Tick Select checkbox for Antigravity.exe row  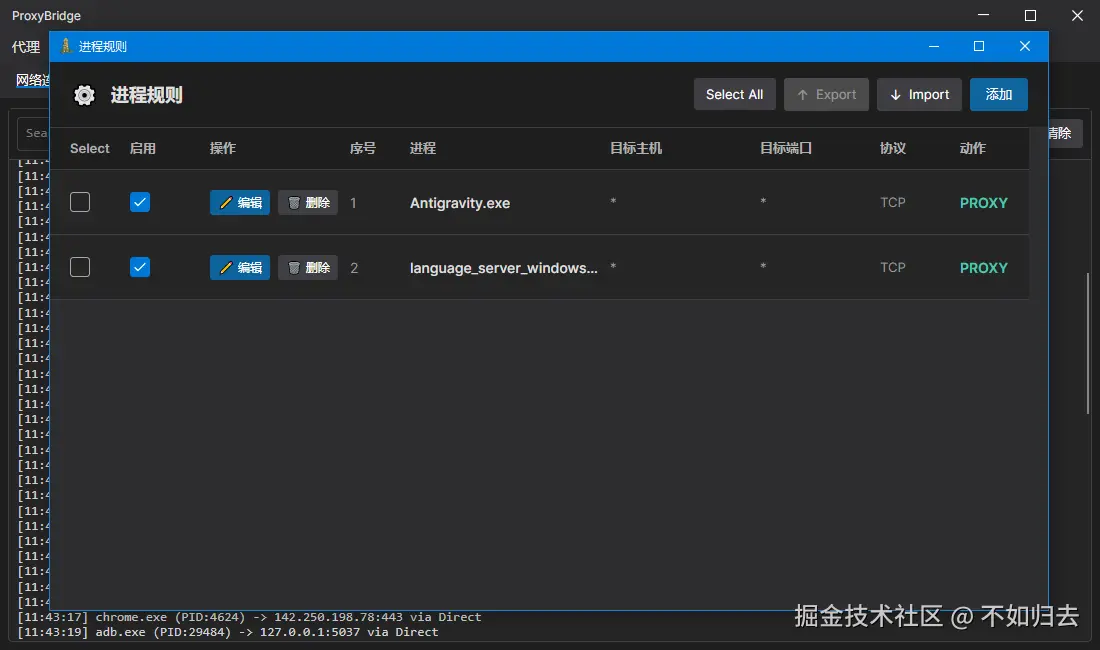click(x=80, y=203)
